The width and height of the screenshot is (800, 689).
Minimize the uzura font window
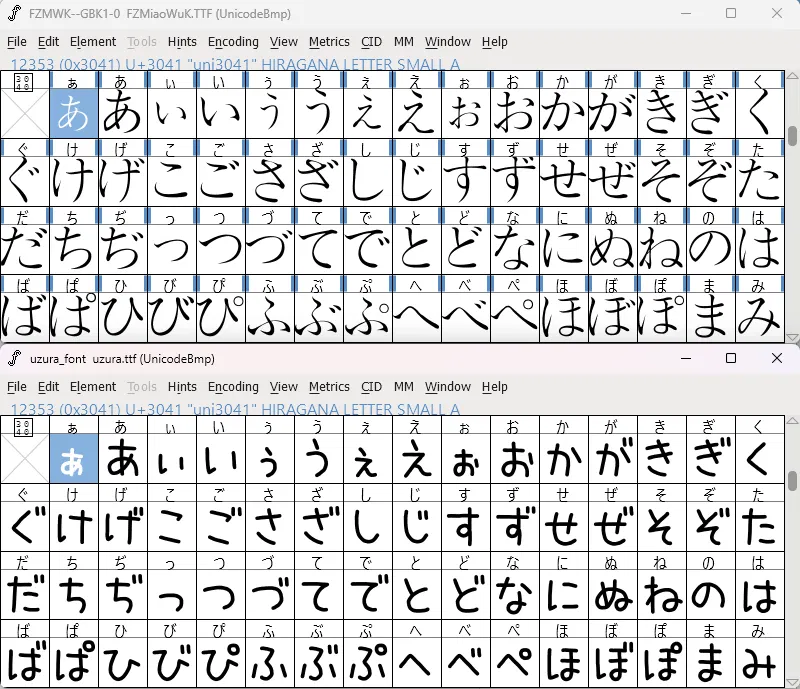685,358
